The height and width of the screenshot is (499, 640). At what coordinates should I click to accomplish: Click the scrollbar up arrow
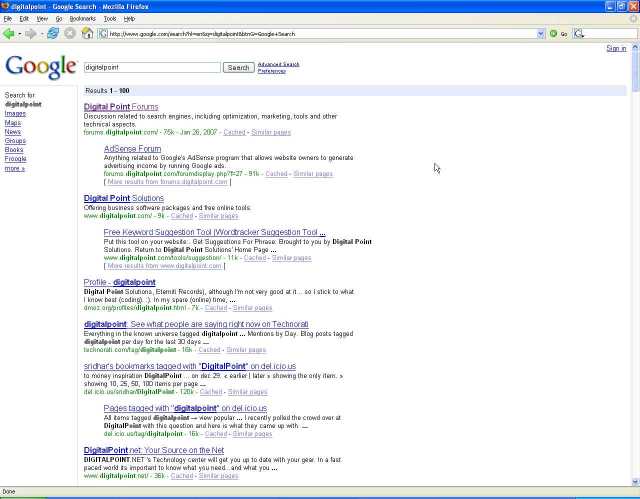pos(635,47)
